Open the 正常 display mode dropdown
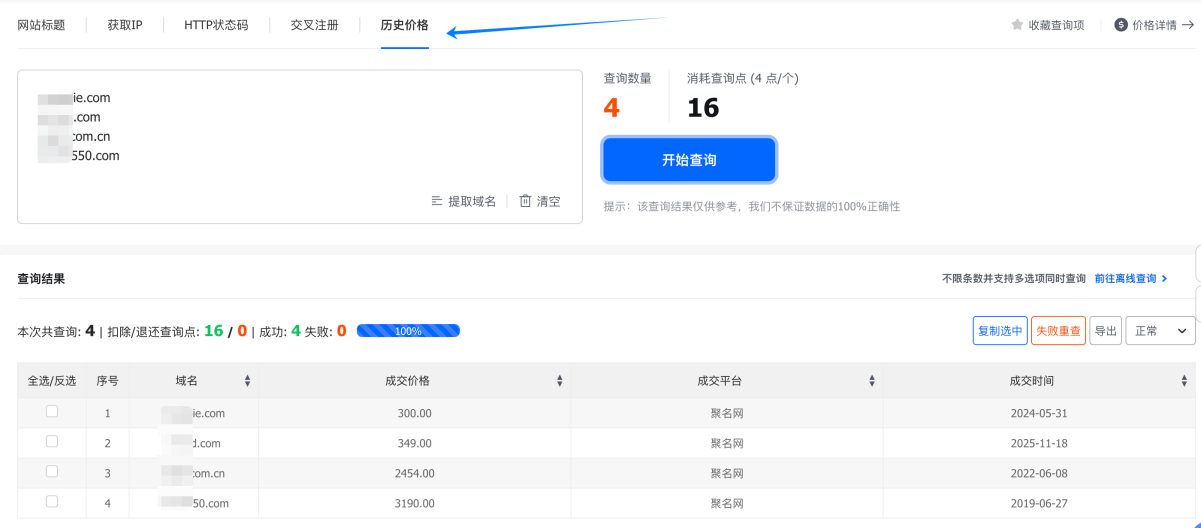Screen dimensions: 1201x528 (1160, 331)
